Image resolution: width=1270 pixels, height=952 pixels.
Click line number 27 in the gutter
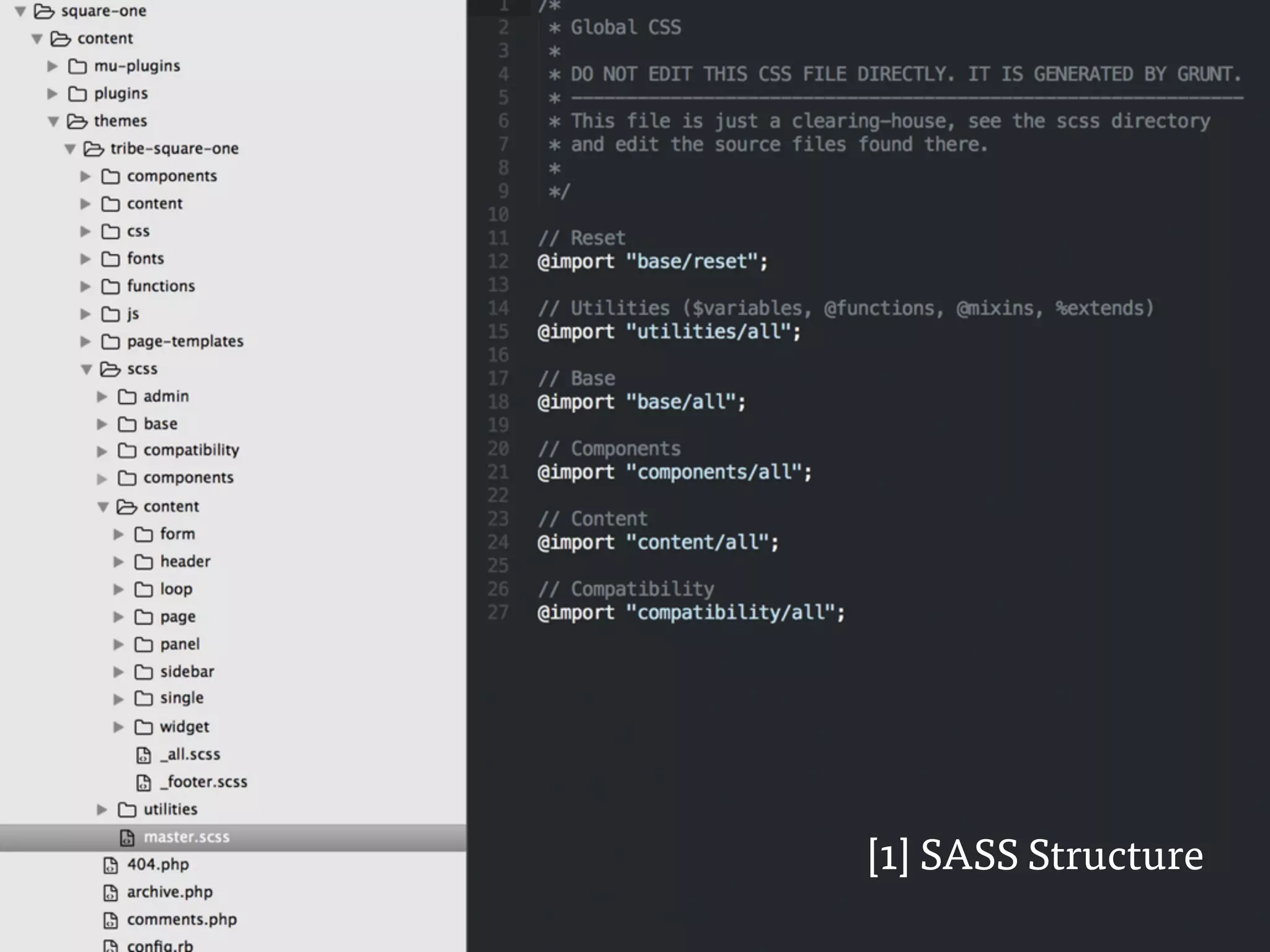(498, 612)
